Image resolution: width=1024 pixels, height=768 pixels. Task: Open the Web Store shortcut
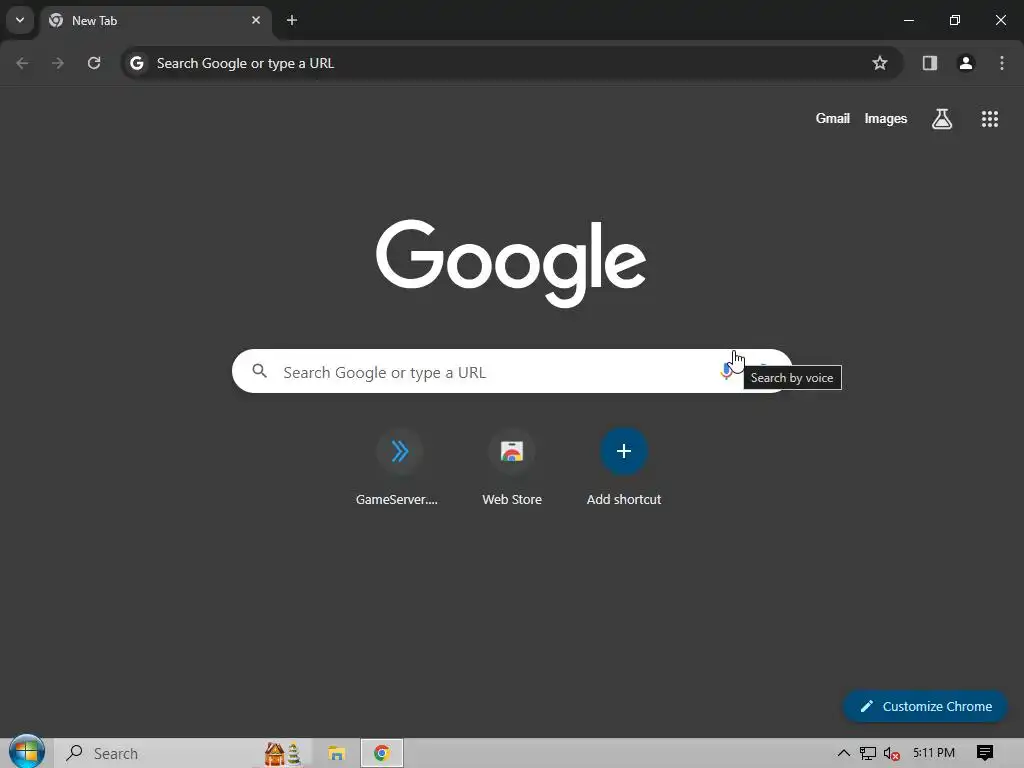pyautogui.click(x=512, y=468)
